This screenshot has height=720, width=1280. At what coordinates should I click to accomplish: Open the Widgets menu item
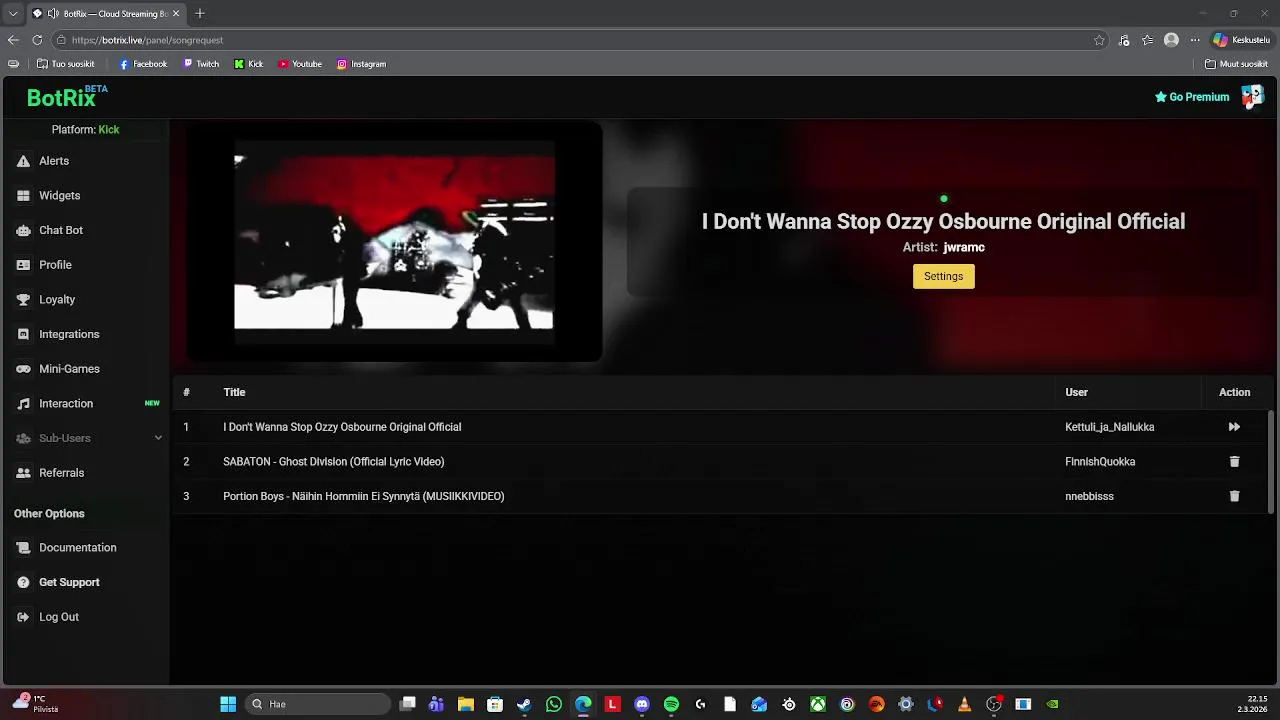click(x=59, y=196)
